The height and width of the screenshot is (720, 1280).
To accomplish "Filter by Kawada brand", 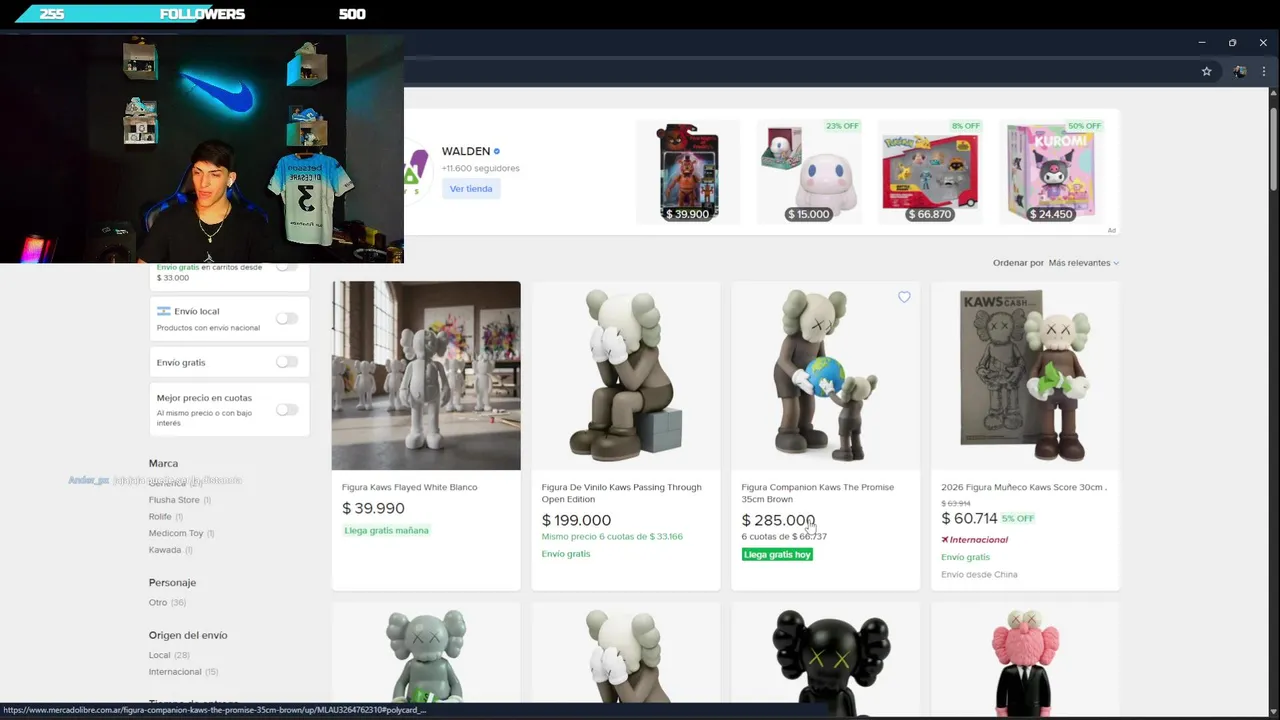I will [x=170, y=550].
